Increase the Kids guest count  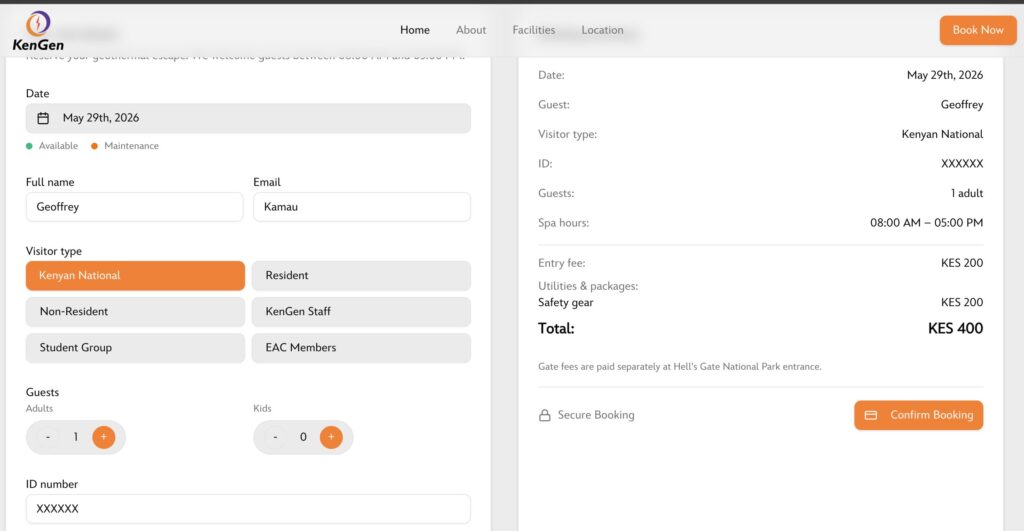click(x=331, y=437)
